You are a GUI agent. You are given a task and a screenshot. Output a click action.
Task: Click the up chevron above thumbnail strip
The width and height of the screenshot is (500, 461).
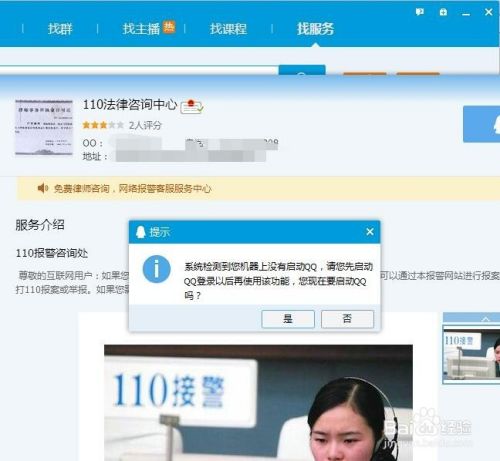tap(486, 319)
